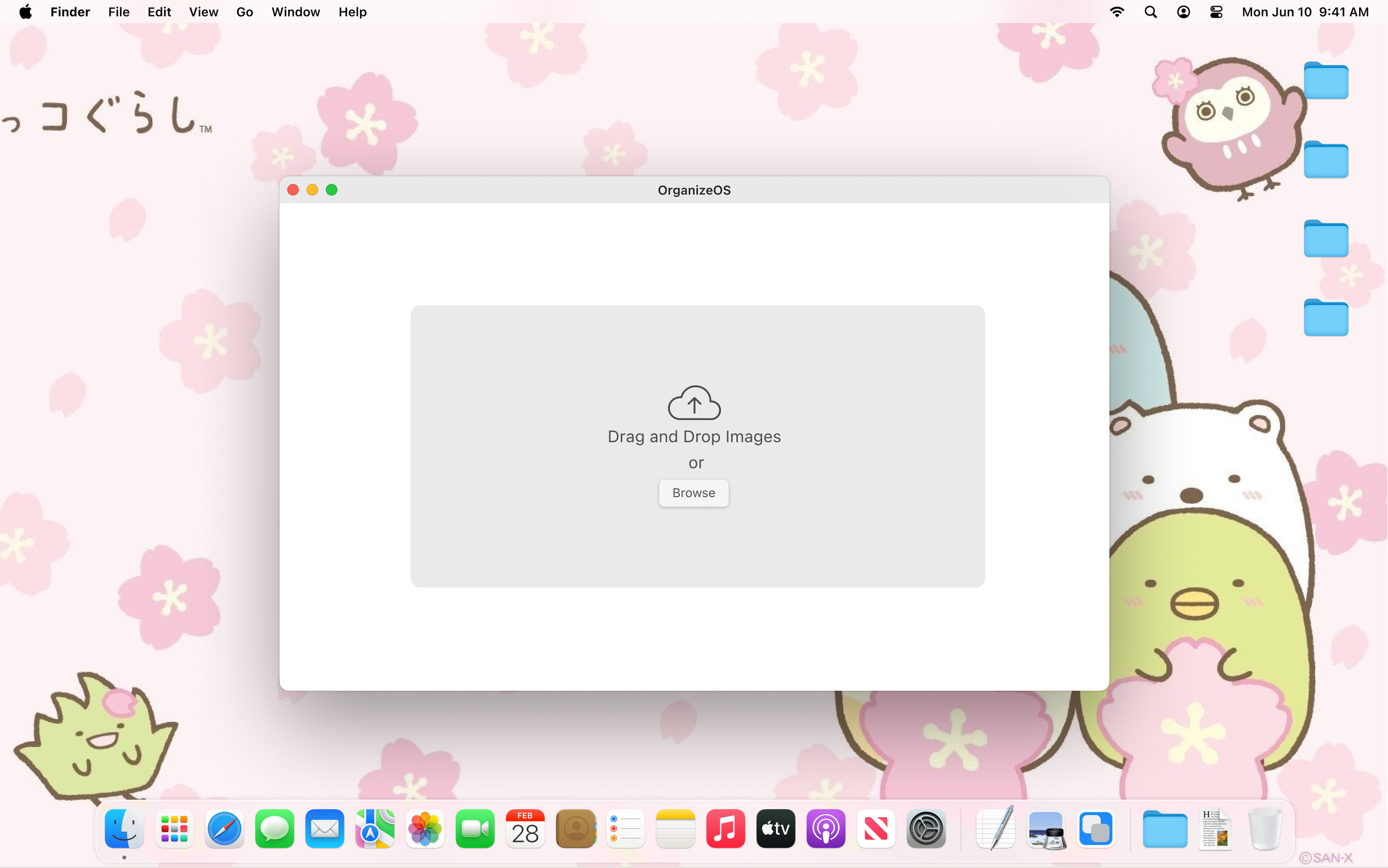Image resolution: width=1388 pixels, height=868 pixels.
Task: Click the green zoom button of OrganizeOS
Action: (331, 190)
